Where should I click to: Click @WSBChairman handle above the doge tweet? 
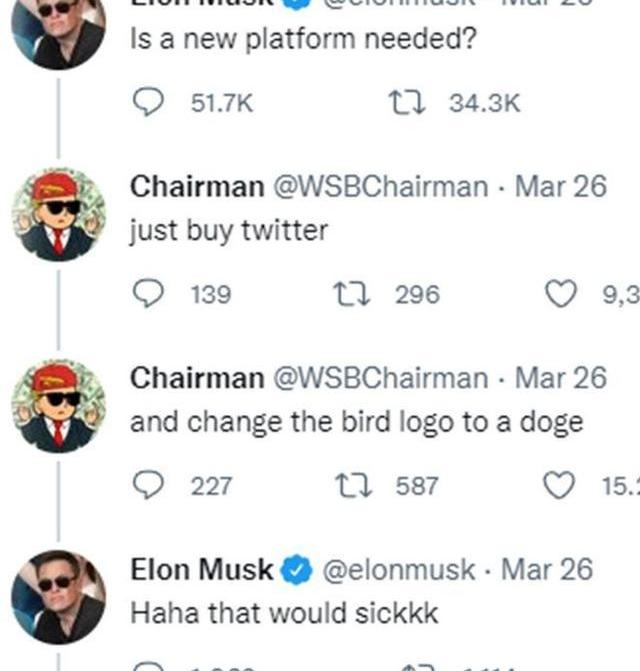(381, 378)
